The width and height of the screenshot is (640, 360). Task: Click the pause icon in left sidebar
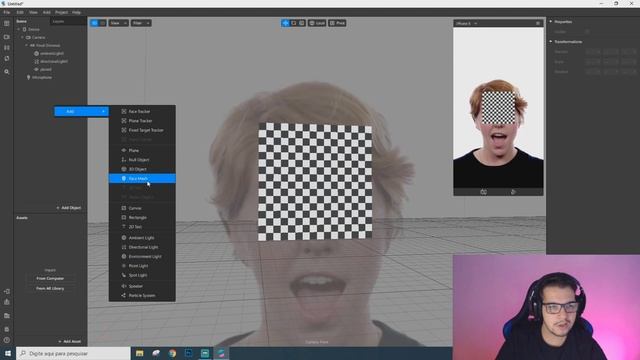coord(7,48)
